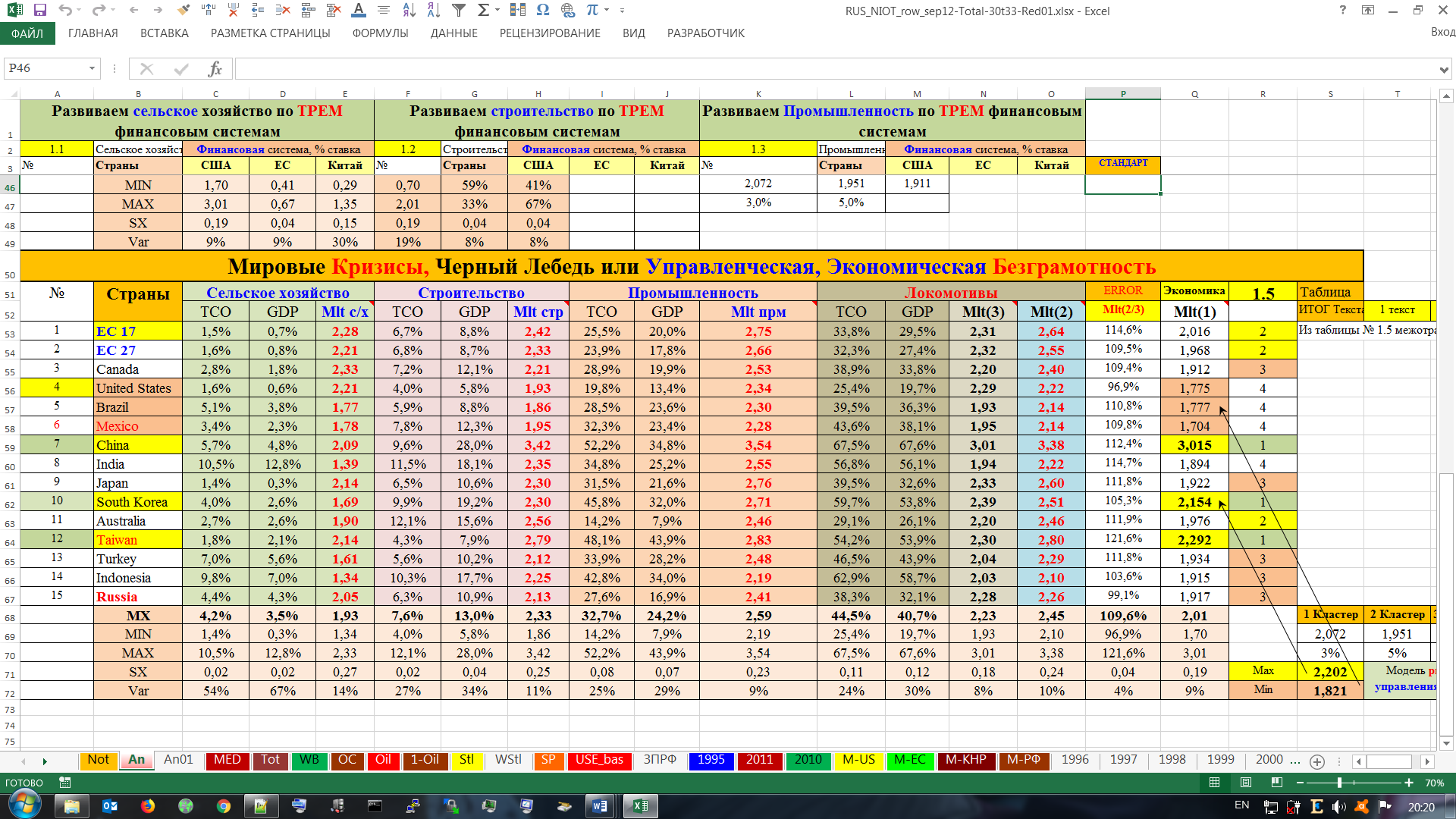
Task: Click the Format Painter brush icon
Action: coord(183,11)
